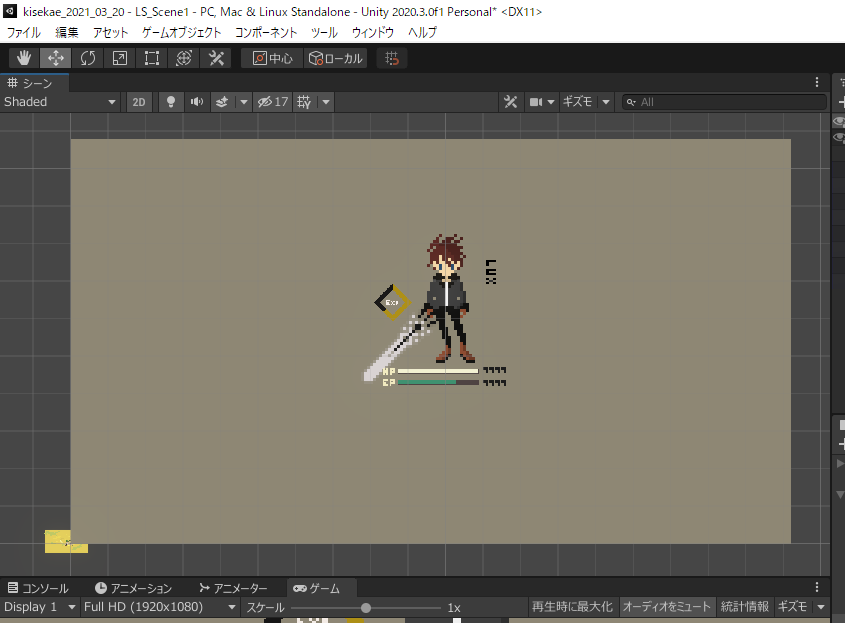The width and height of the screenshot is (845, 623).
Task: Switch to アニメーション tab
Action: tap(133, 588)
